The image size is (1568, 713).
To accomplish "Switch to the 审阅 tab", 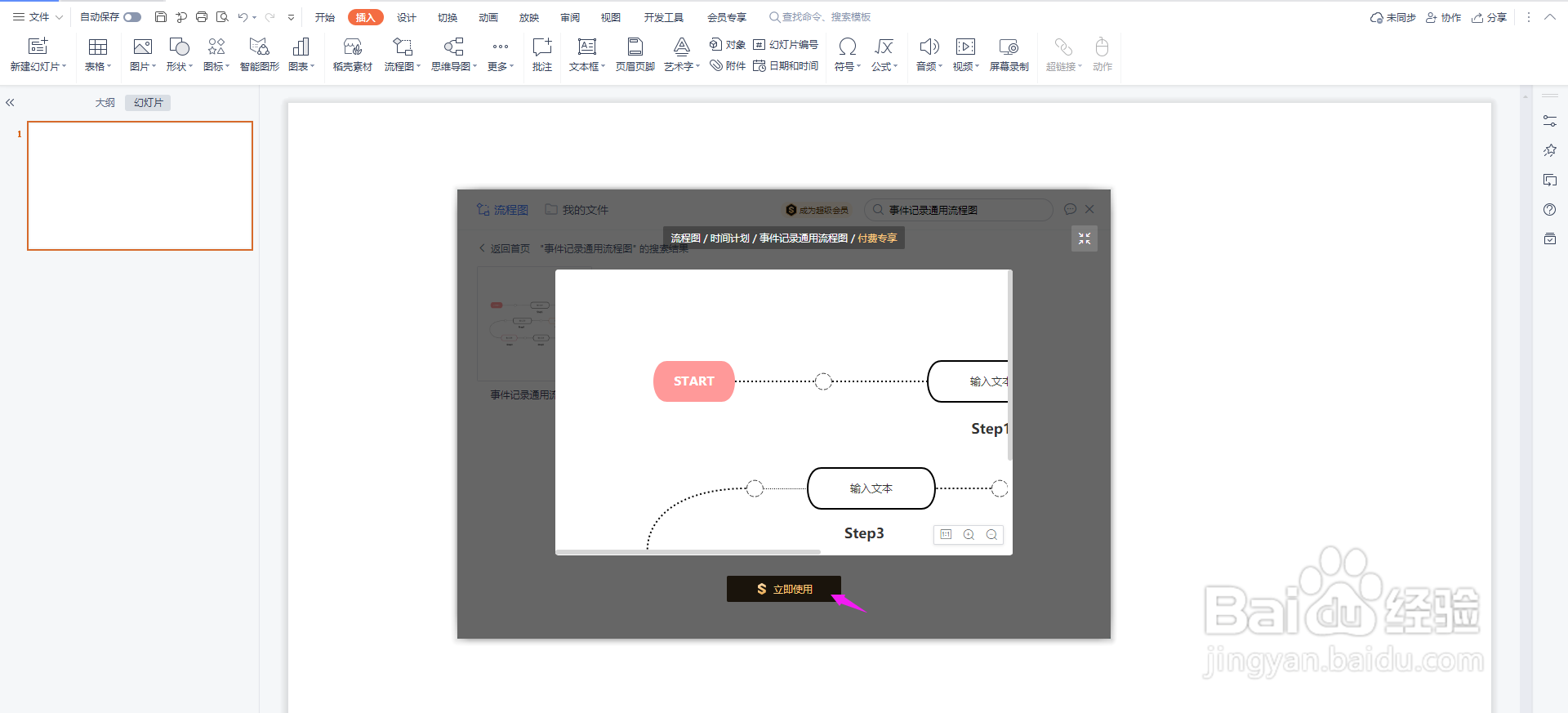I will pos(570,17).
